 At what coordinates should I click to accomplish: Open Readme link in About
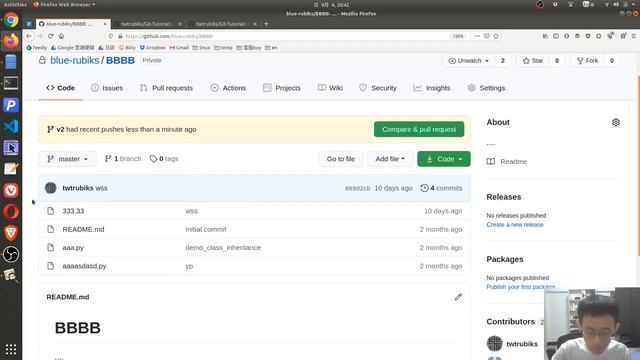click(507, 161)
